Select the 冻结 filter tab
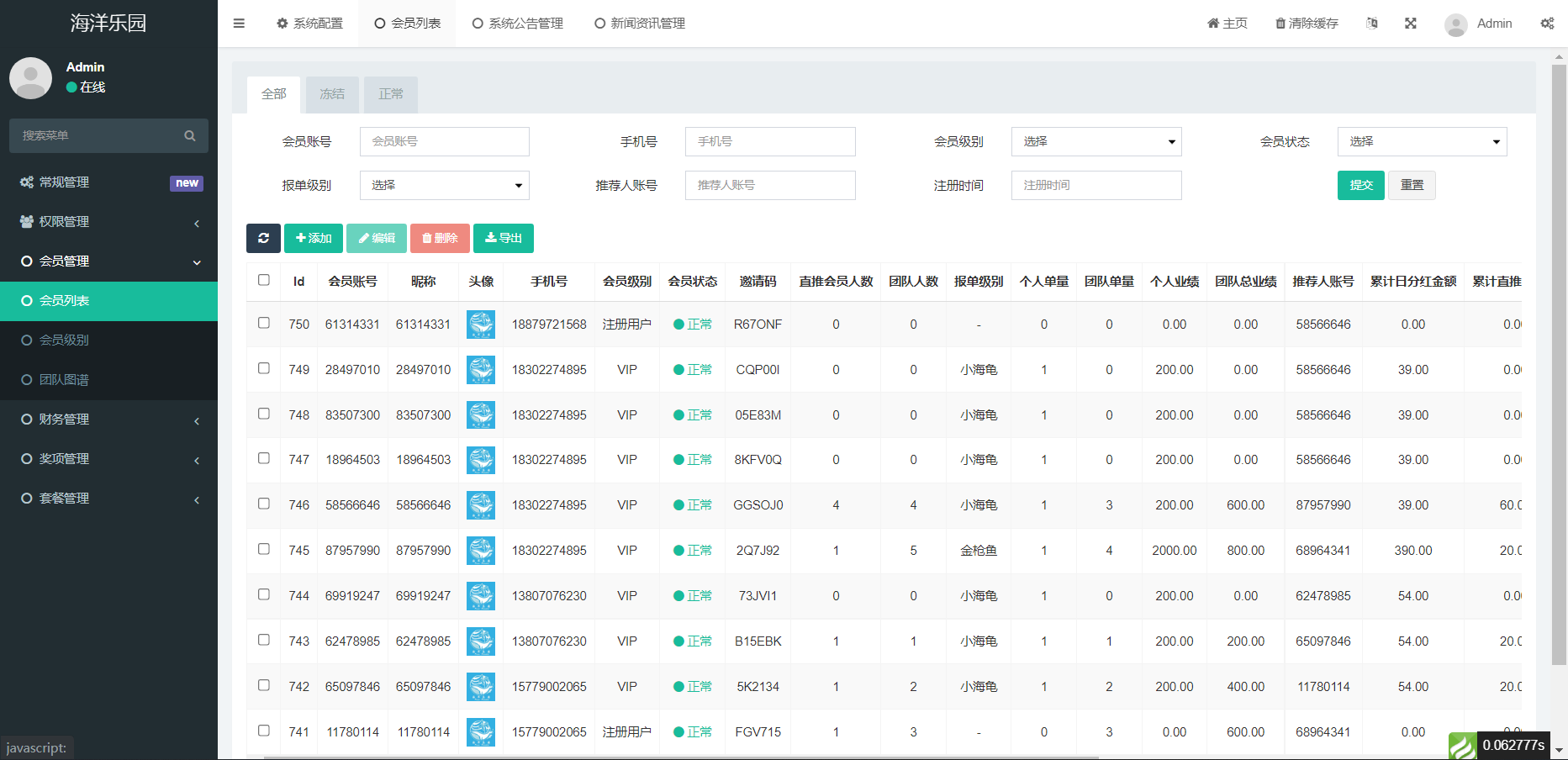This screenshot has height=760, width=1568. click(332, 94)
